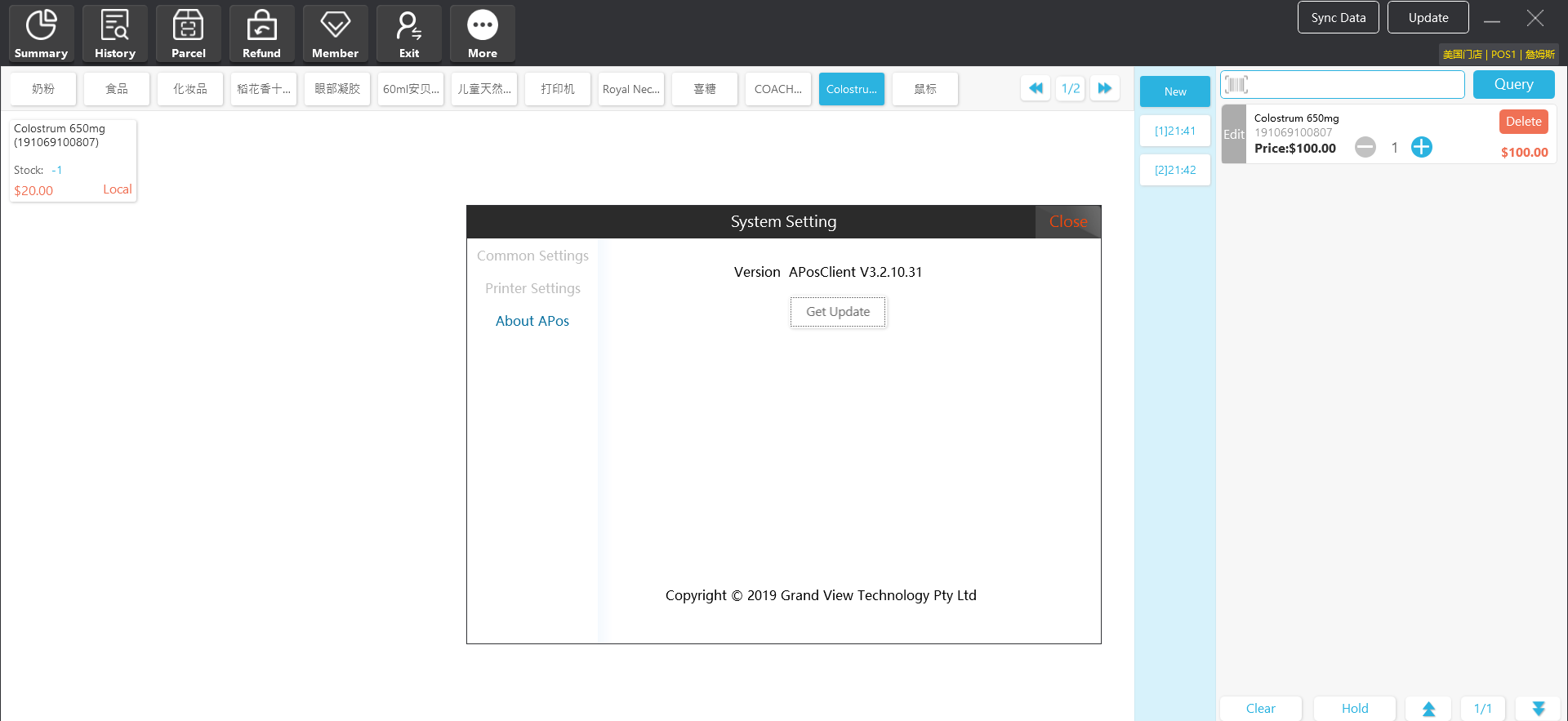The width and height of the screenshot is (1568, 721).
Task: Open the Summary pie chart icon
Action: click(x=41, y=26)
